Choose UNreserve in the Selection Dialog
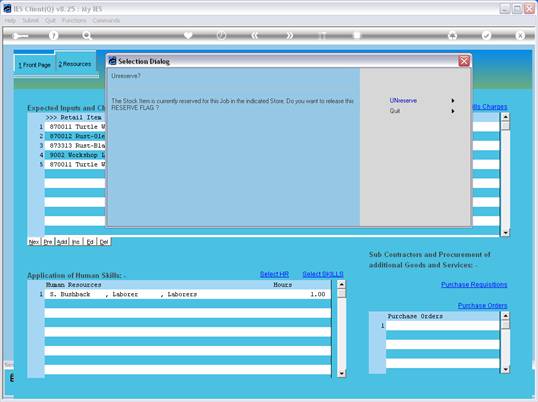Image resolution: width=538 pixels, height=402 pixels. click(403, 100)
